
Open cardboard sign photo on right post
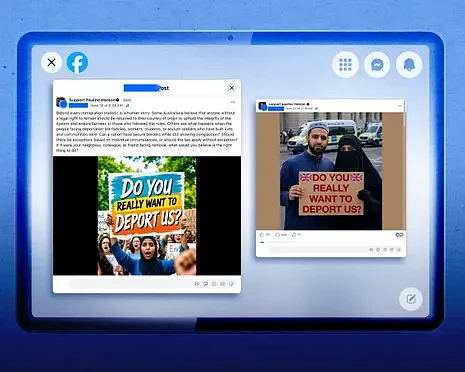331,171
